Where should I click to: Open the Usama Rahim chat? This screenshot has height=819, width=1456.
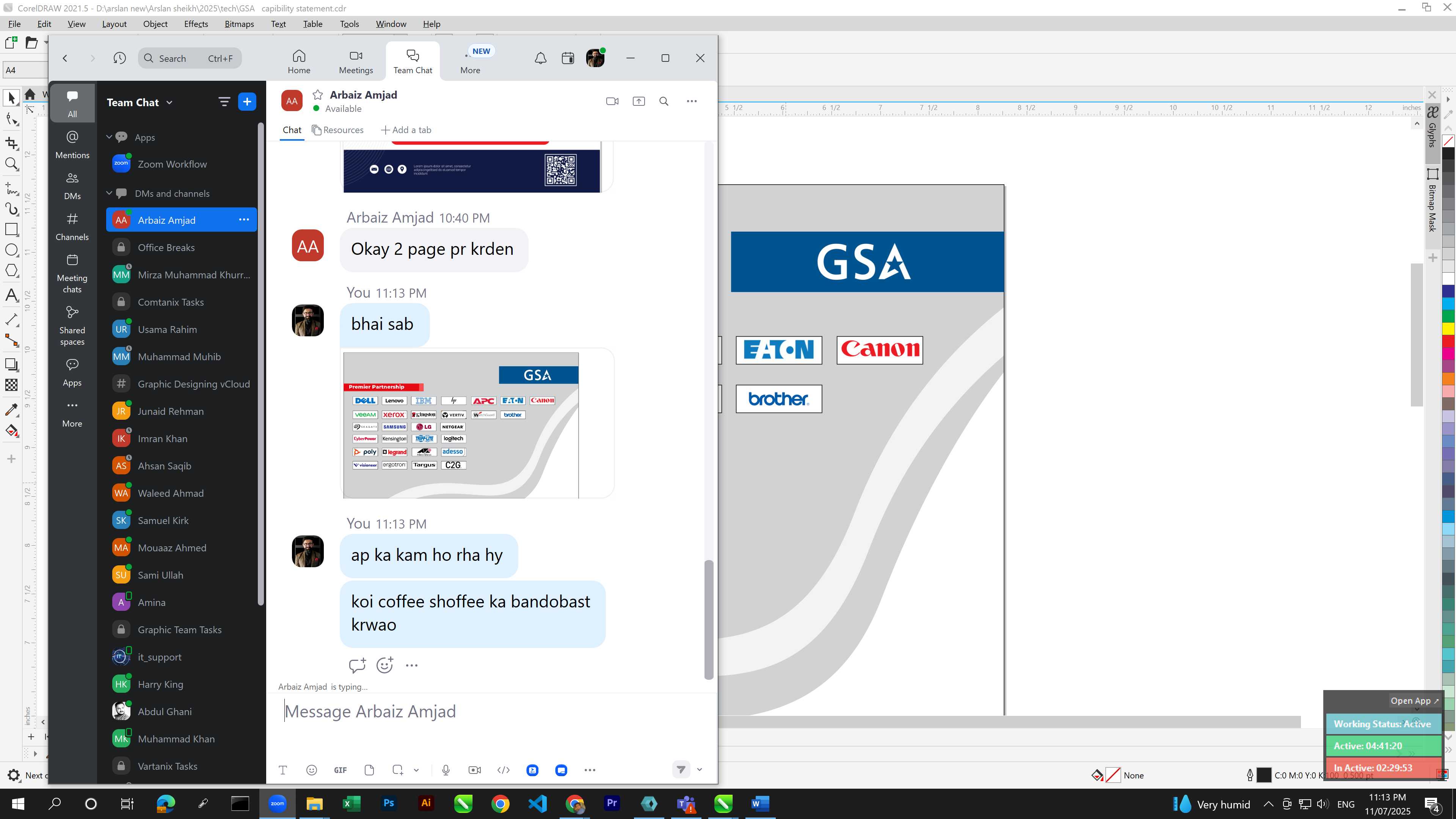coord(182,329)
